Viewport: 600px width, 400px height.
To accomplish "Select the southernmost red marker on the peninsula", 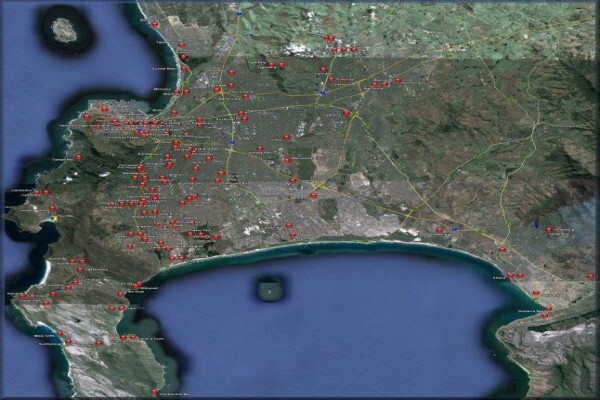I will click(x=155, y=392).
